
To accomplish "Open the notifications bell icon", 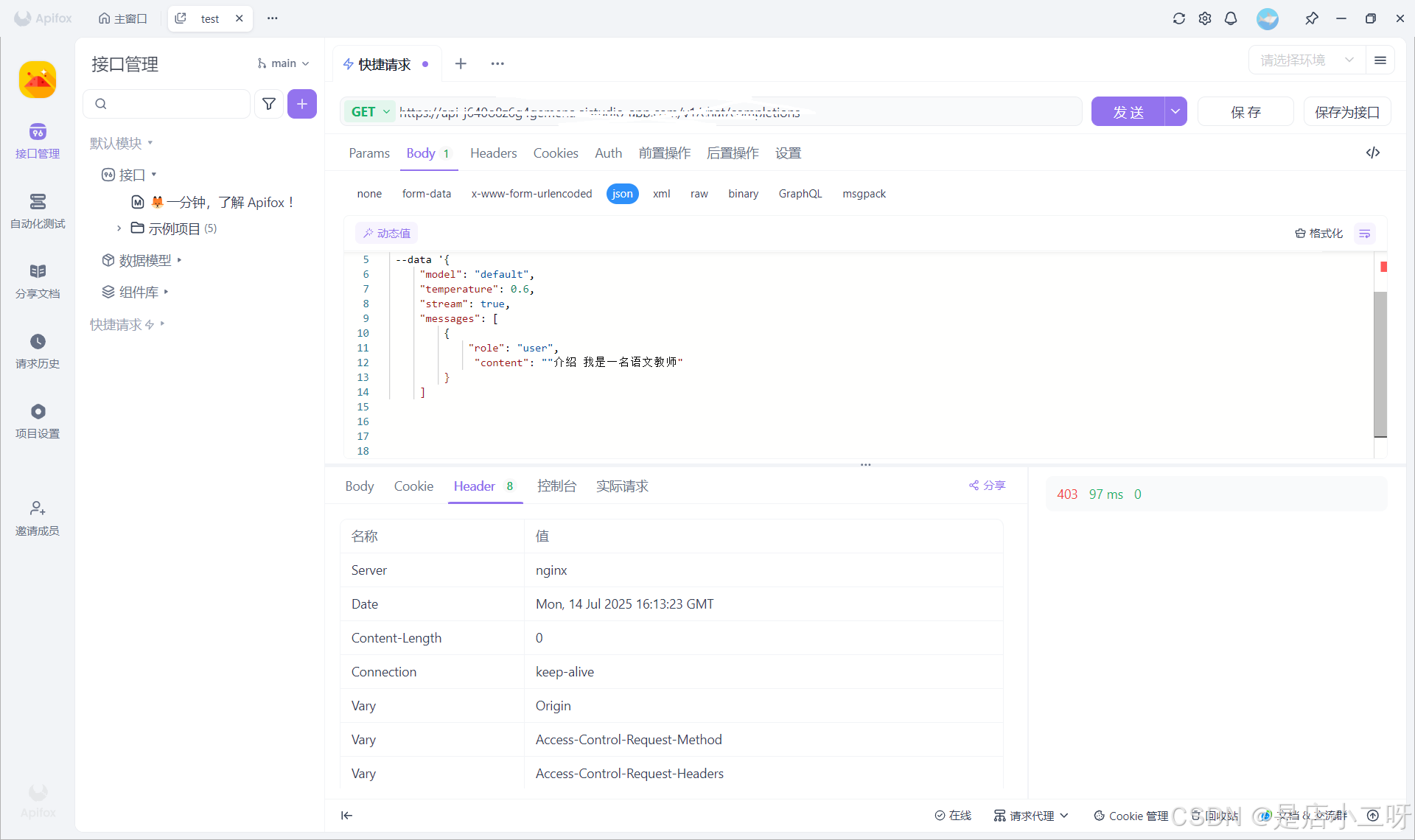I will click(1231, 18).
